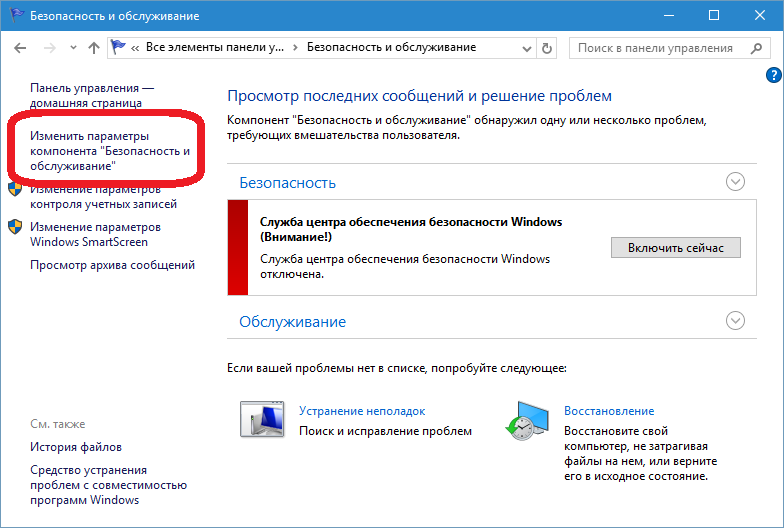The width and height of the screenshot is (784, 528).
Task: Maximize the window
Action: (714, 16)
